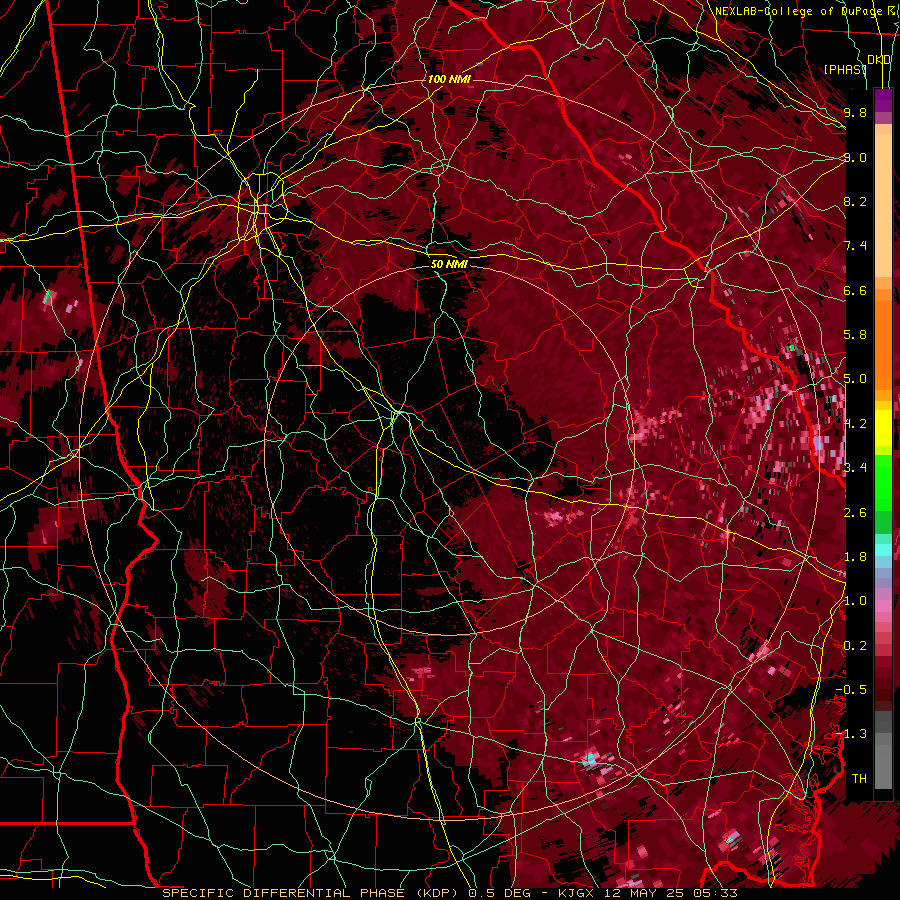900x900 pixels.
Task: Click the bright green band of the color bar
Action: click(883, 481)
